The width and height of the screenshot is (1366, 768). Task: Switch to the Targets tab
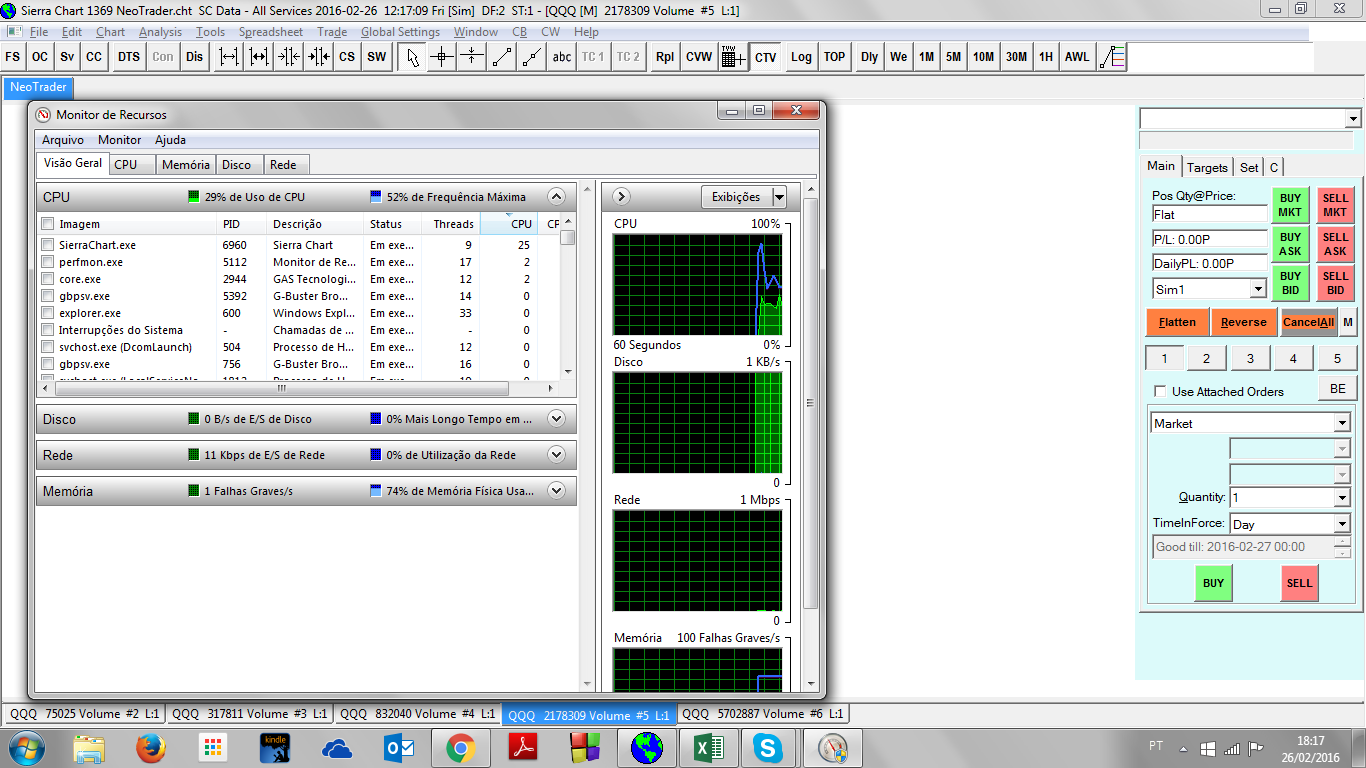[1207, 167]
